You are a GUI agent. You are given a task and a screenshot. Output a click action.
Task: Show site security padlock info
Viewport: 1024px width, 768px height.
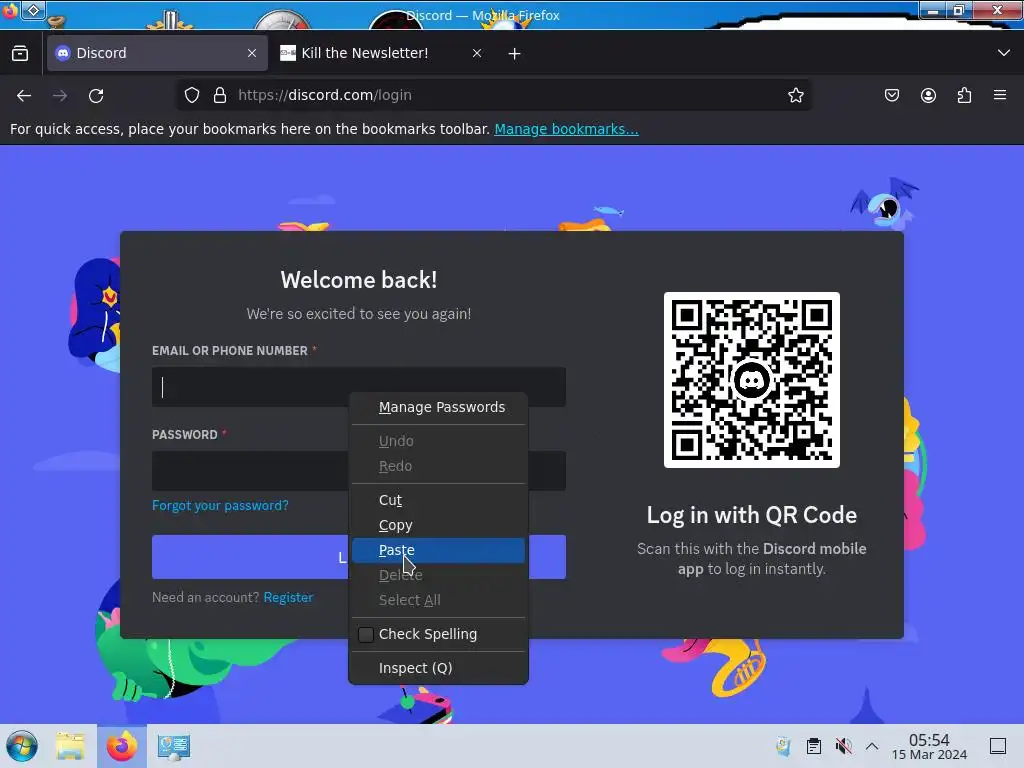[x=220, y=95]
